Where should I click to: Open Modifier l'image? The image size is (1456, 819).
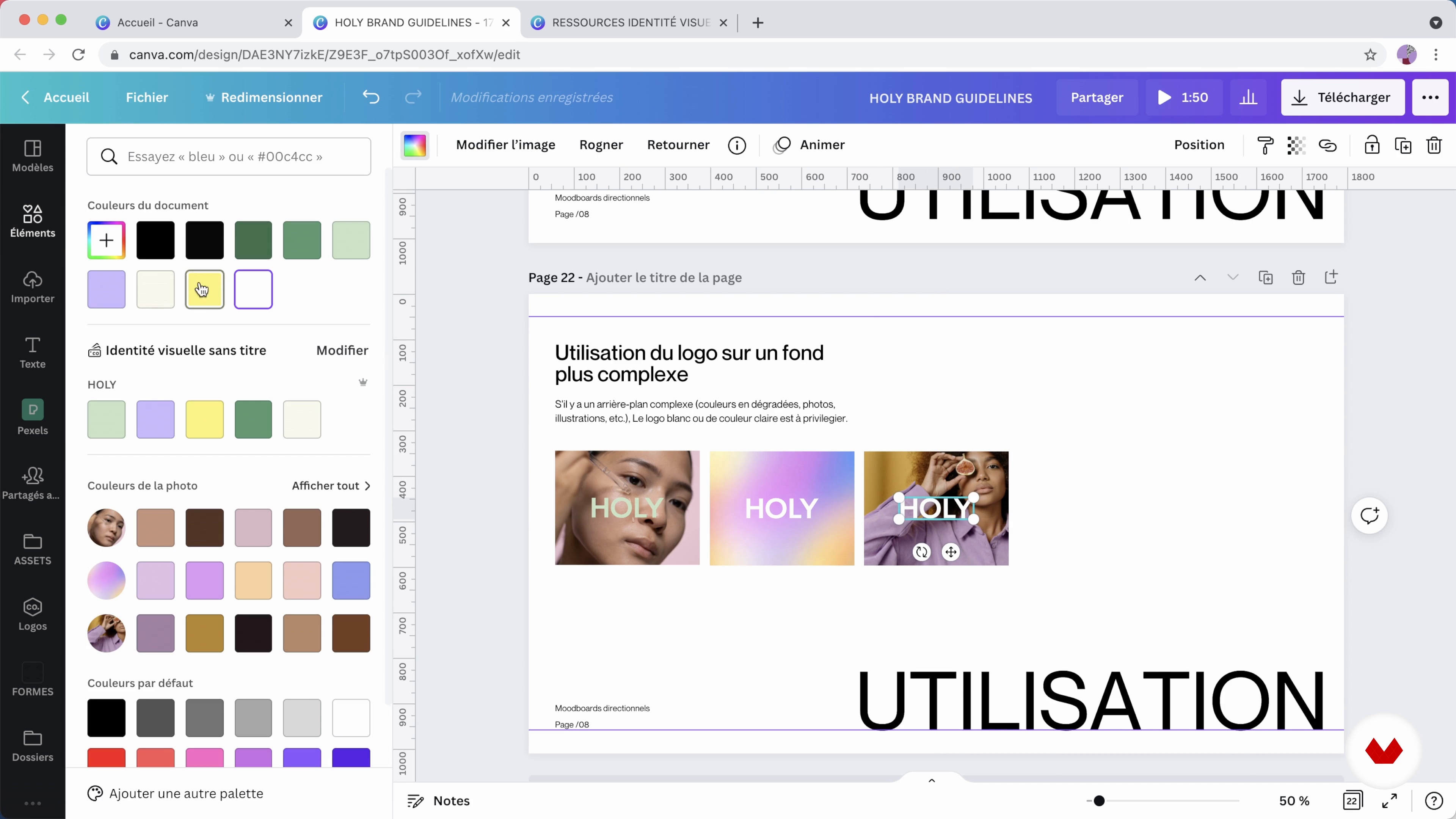[x=506, y=145]
